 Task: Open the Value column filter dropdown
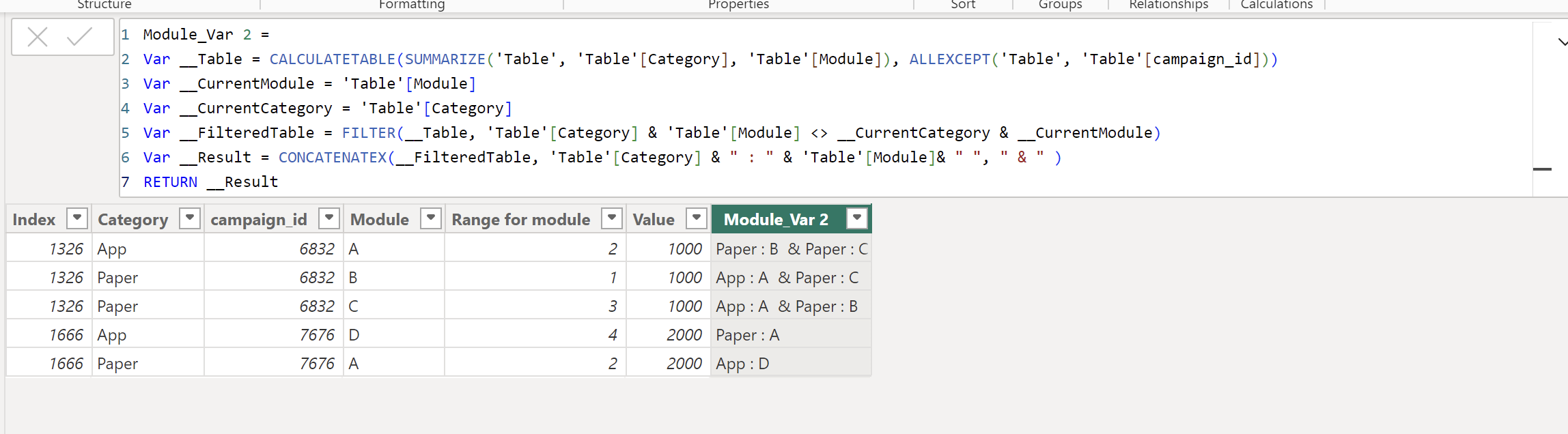pos(697,218)
